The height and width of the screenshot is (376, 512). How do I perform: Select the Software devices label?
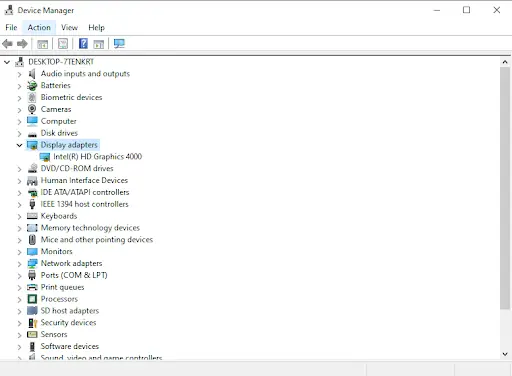[x=70, y=346]
